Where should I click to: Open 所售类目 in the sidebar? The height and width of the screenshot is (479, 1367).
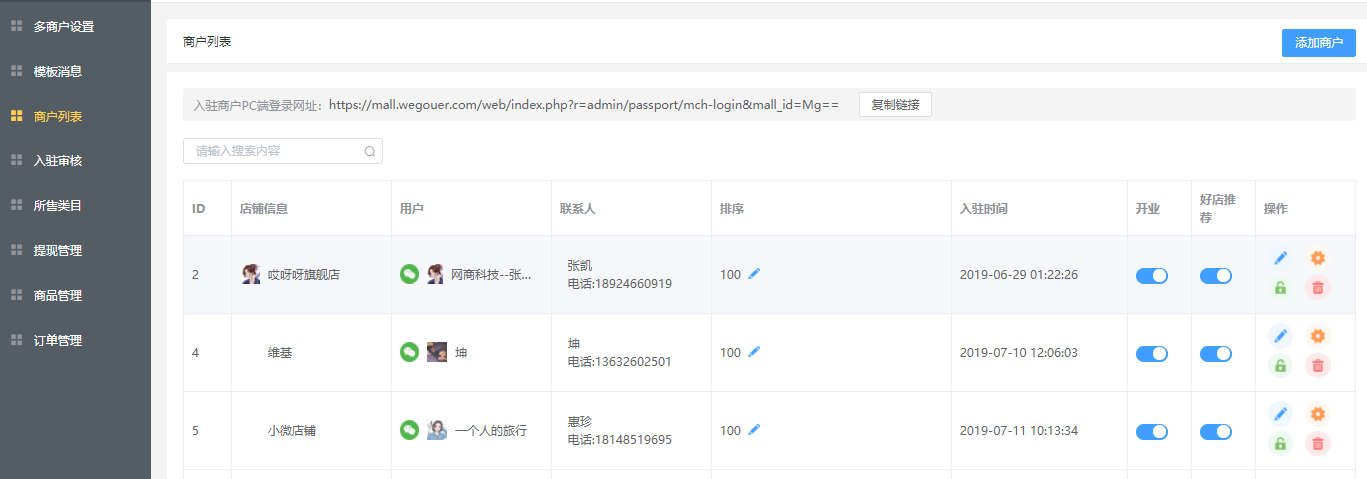pyautogui.click(x=57, y=206)
